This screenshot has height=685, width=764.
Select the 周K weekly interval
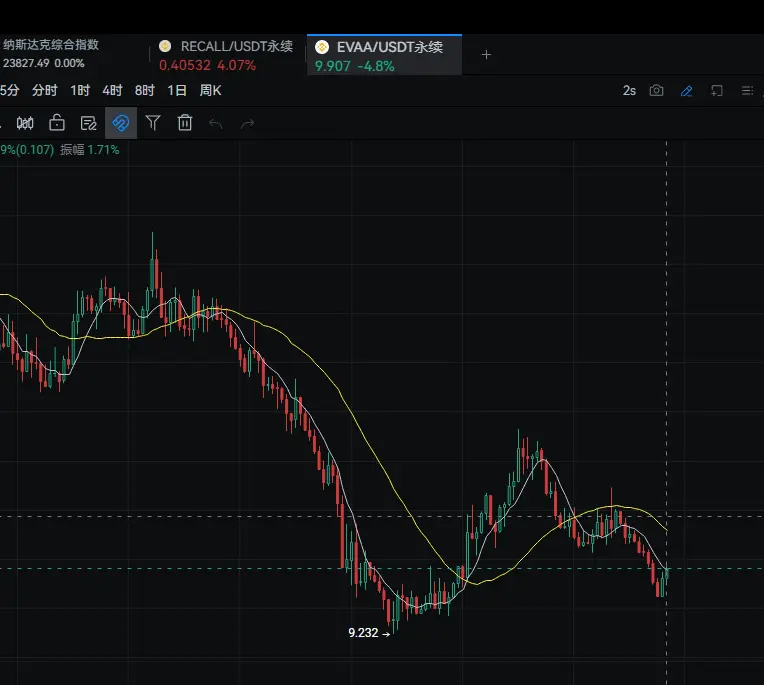210,90
